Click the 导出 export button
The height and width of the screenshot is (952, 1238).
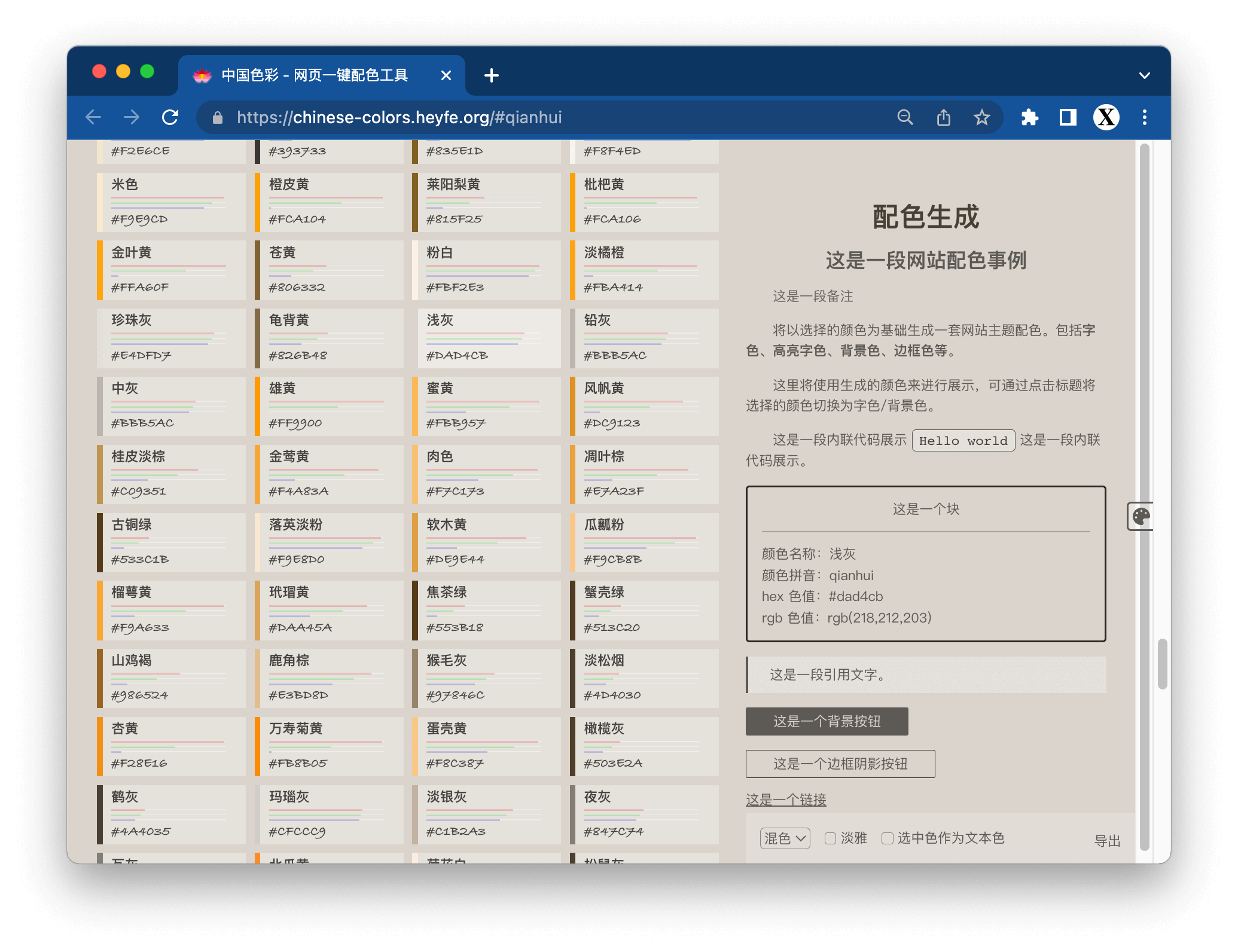pyautogui.click(x=1107, y=841)
